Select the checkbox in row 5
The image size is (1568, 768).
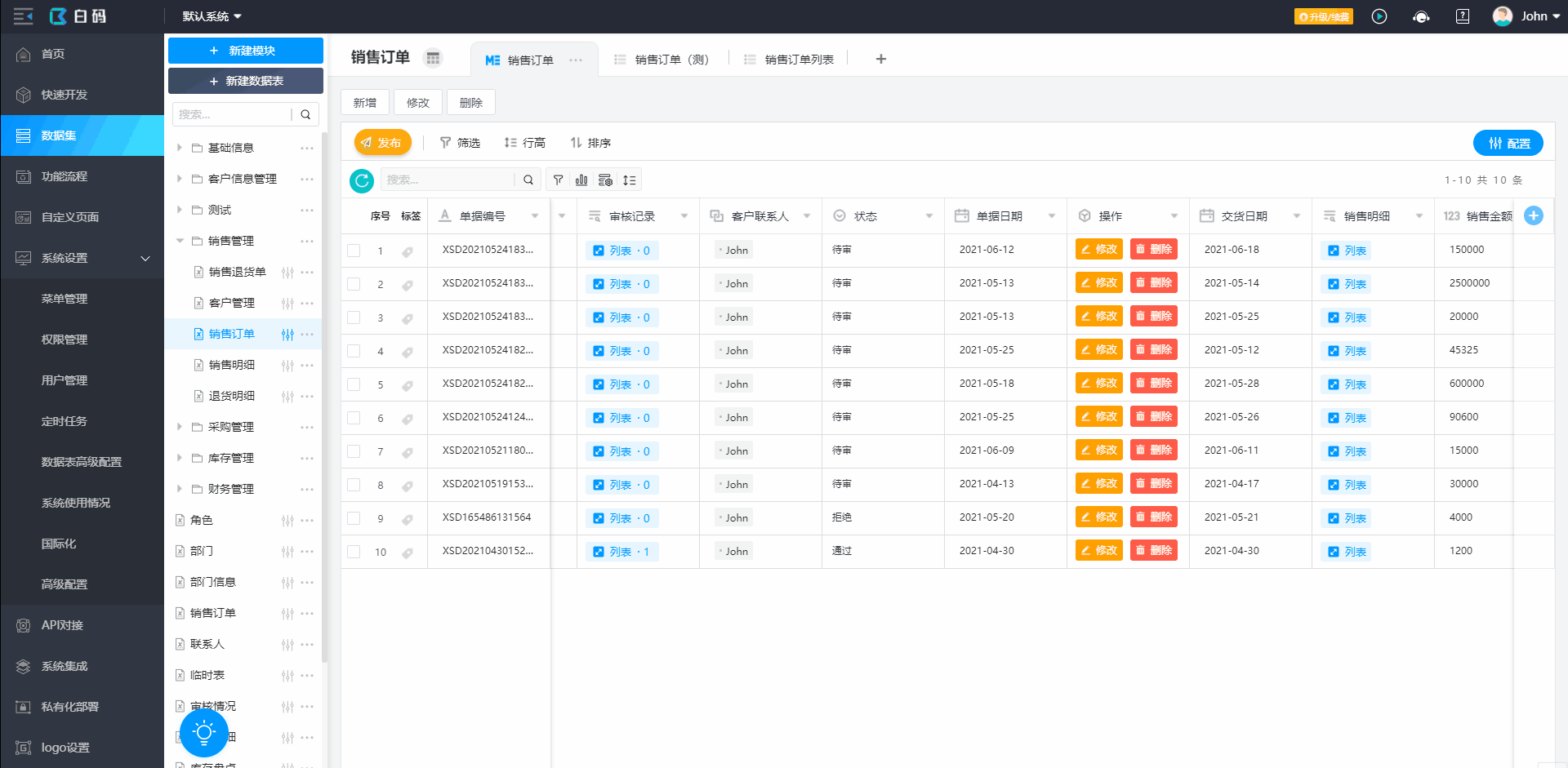coord(354,384)
